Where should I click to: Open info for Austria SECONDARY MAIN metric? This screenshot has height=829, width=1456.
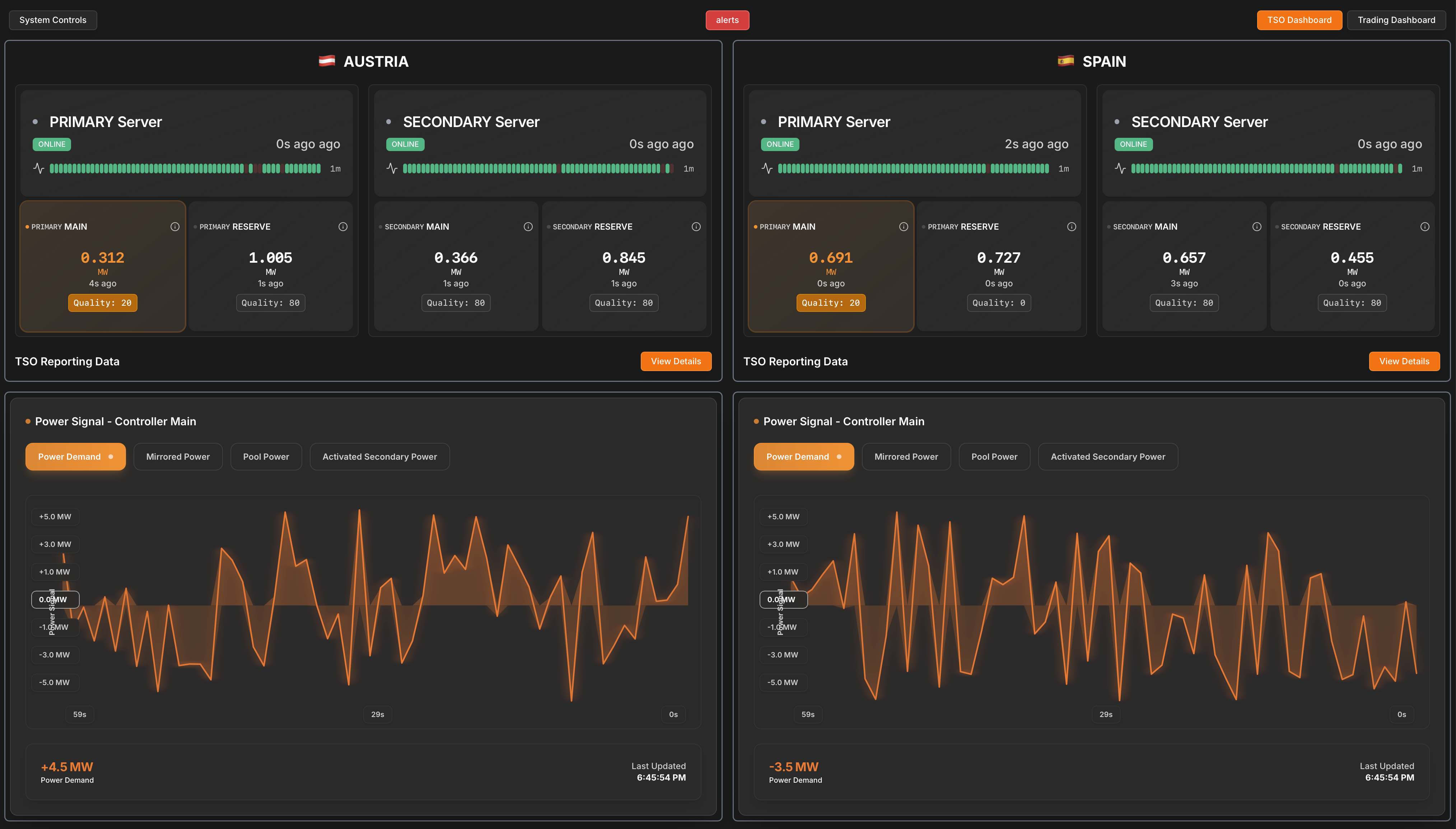(x=527, y=226)
